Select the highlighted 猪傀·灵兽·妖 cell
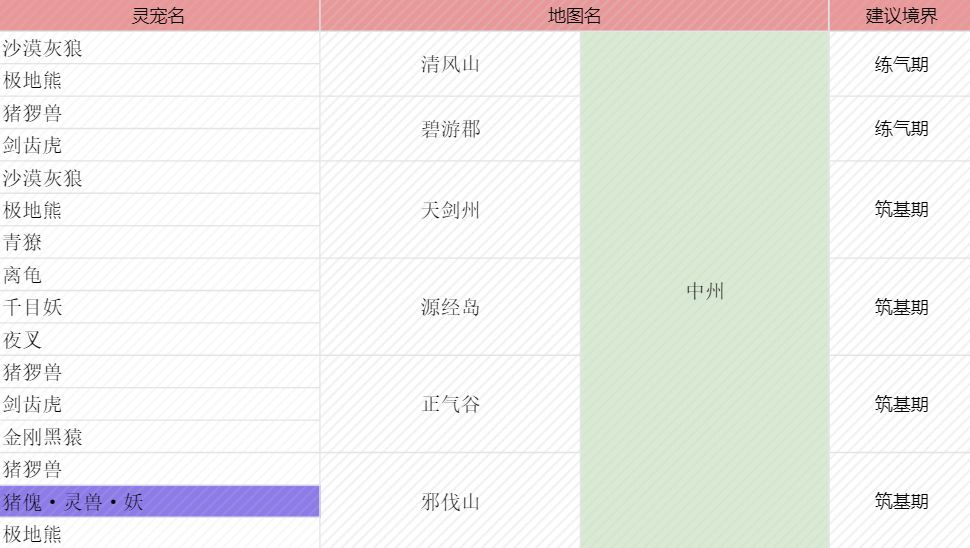Screen dimensions: 970x548 click(x=159, y=502)
